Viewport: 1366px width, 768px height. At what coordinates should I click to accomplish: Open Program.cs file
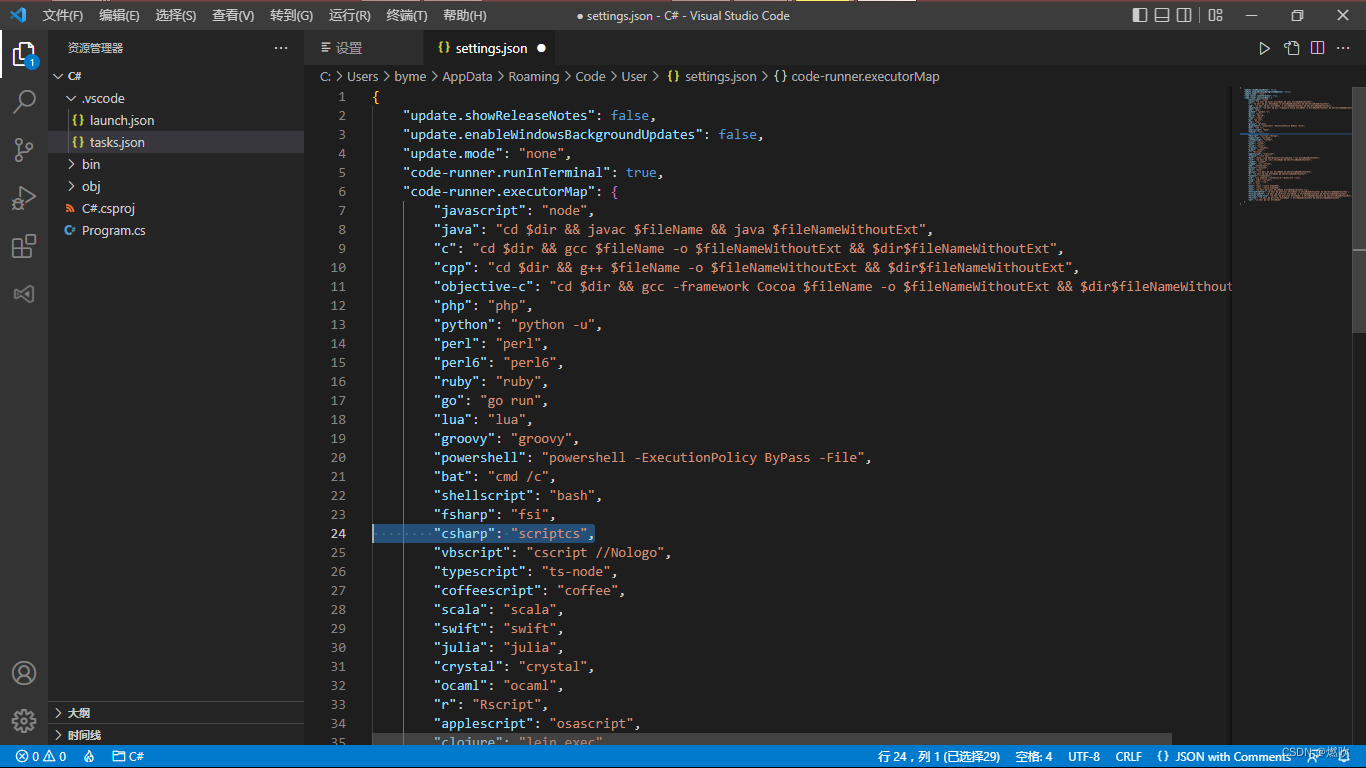176,230
